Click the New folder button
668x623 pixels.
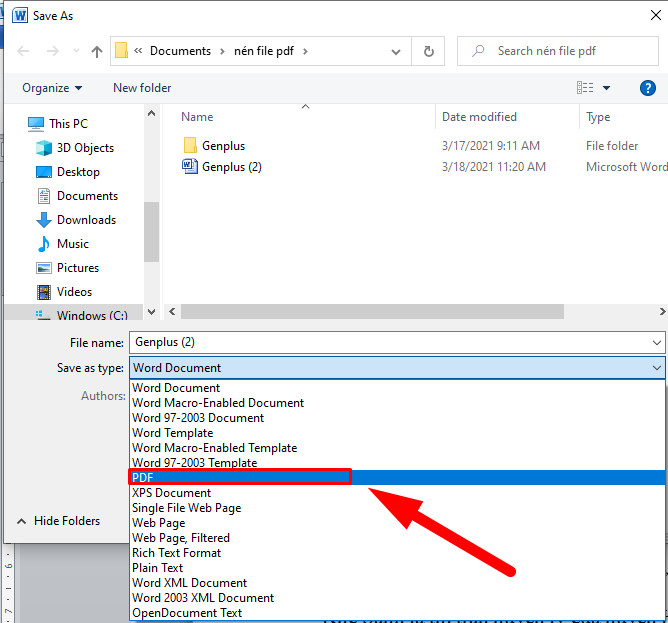pyautogui.click(x=142, y=88)
